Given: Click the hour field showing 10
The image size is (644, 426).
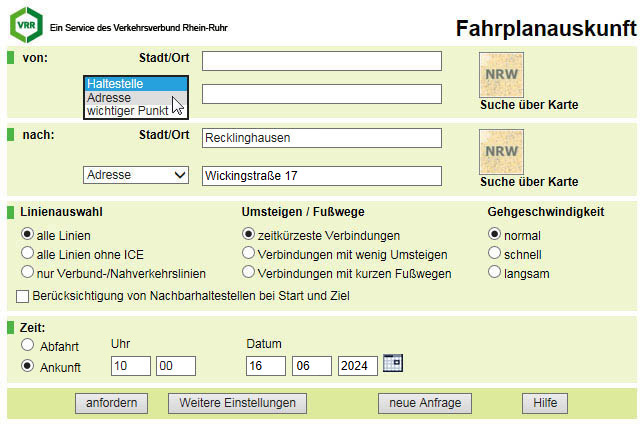Looking at the screenshot, I should click(x=131, y=366).
